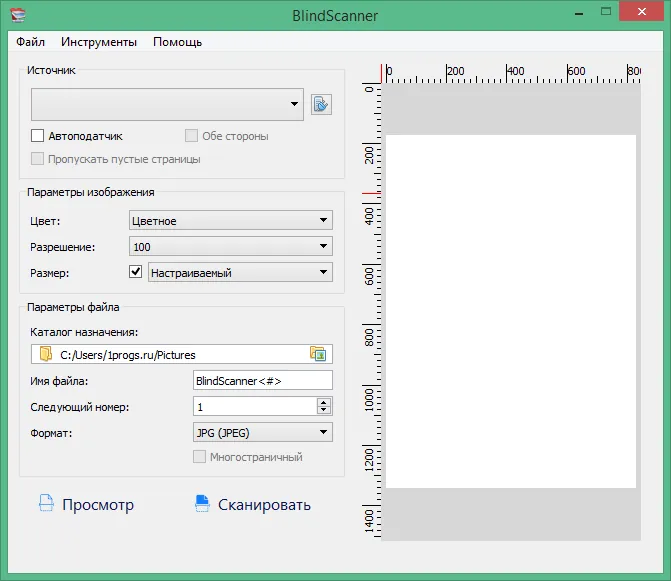Open the Формат dropdown showing JPG (JPEG)
This screenshot has height=581, width=671.
[263, 432]
